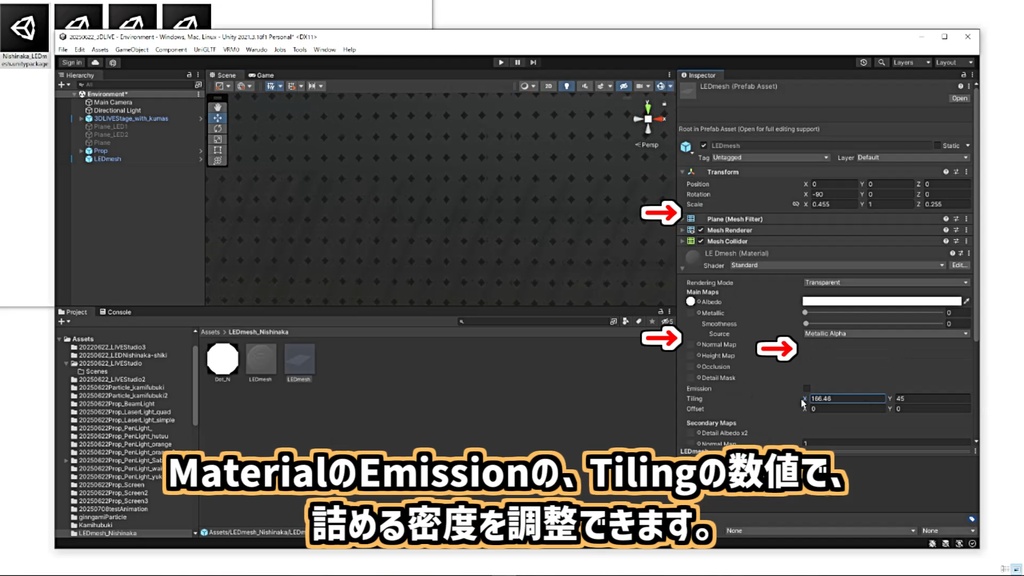
Task: Toggle the Mesh Renderer enabled checkbox
Action: [700, 229]
